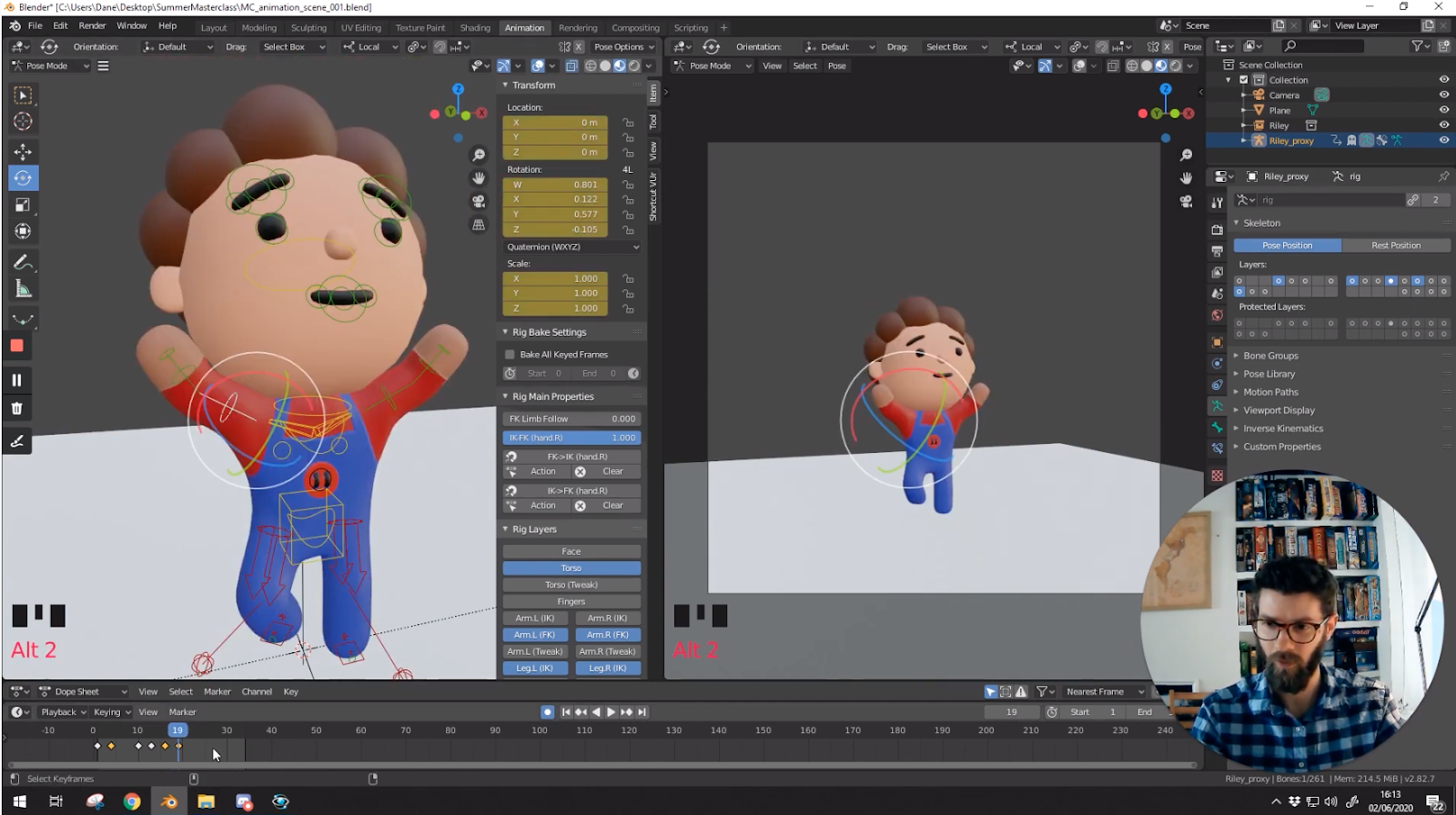The width and height of the screenshot is (1456, 815).
Task: Select the Breakdowner pose tool
Action: pos(23,319)
